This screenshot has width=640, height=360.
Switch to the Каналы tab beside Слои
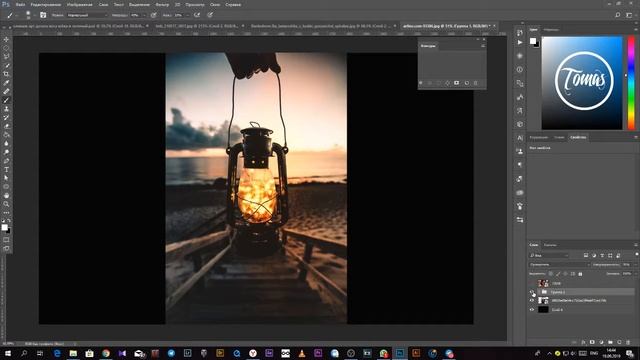[x=550, y=245]
